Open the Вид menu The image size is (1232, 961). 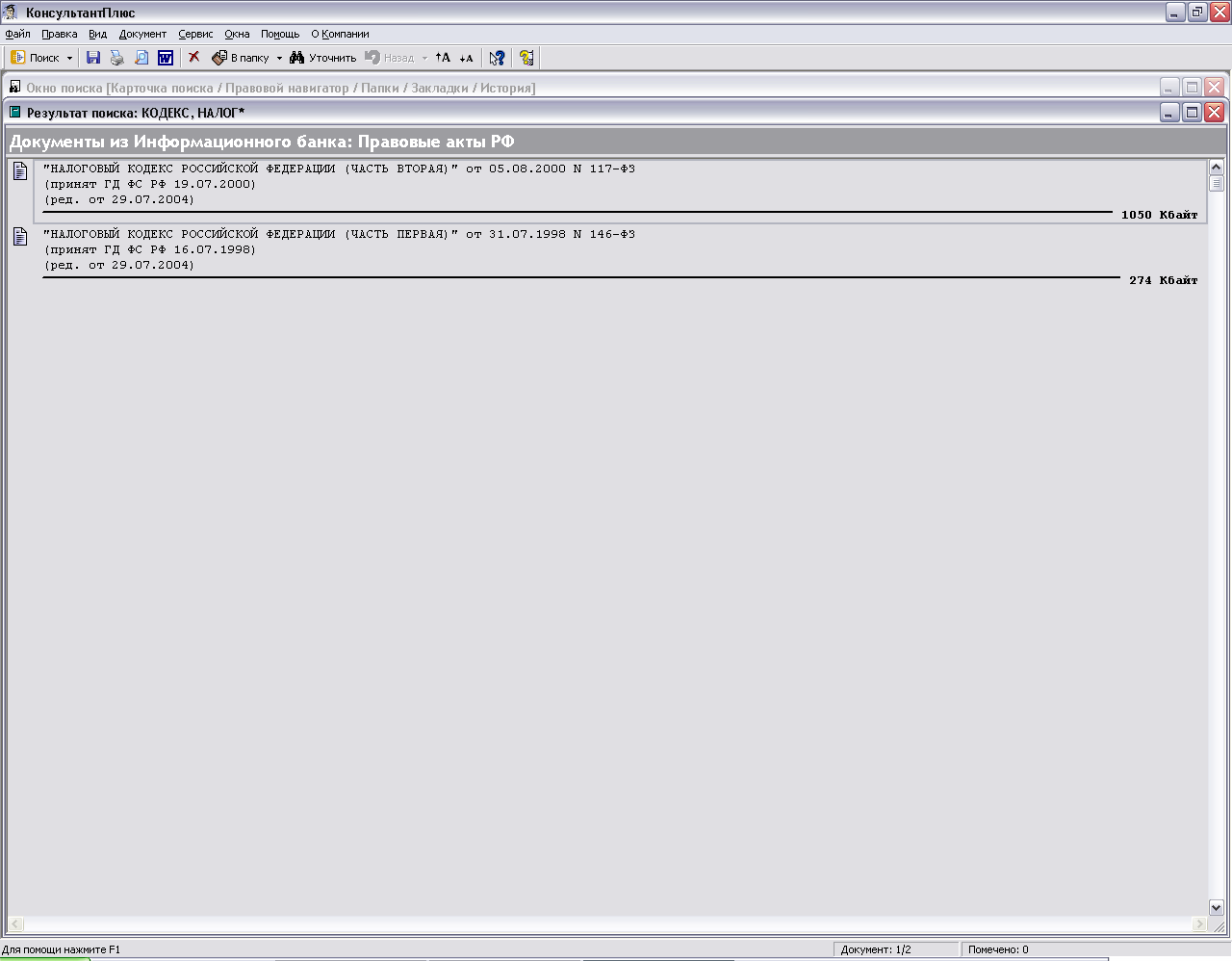tap(98, 34)
